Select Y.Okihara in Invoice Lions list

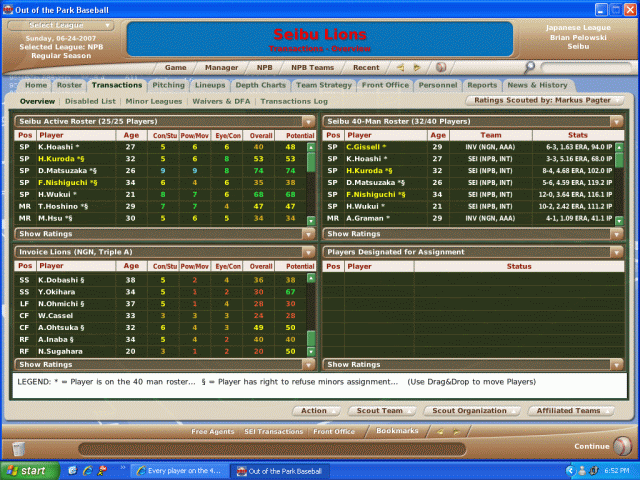[x=161, y=292]
